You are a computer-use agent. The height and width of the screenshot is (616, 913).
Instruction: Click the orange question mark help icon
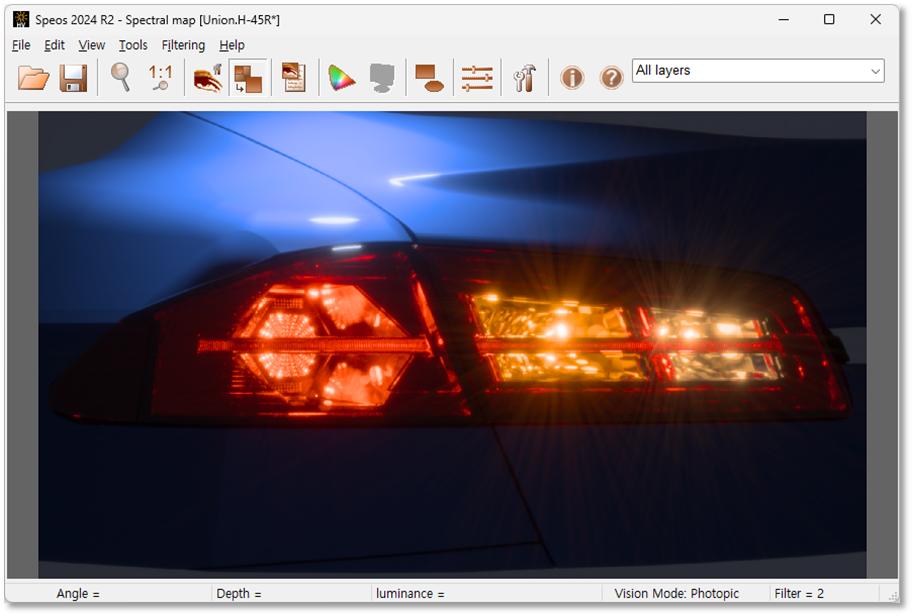(611, 77)
